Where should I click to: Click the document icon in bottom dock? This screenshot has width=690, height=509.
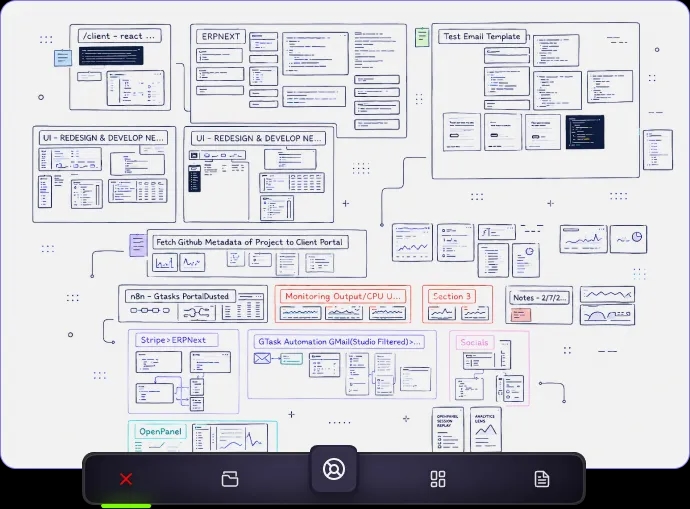coord(542,479)
